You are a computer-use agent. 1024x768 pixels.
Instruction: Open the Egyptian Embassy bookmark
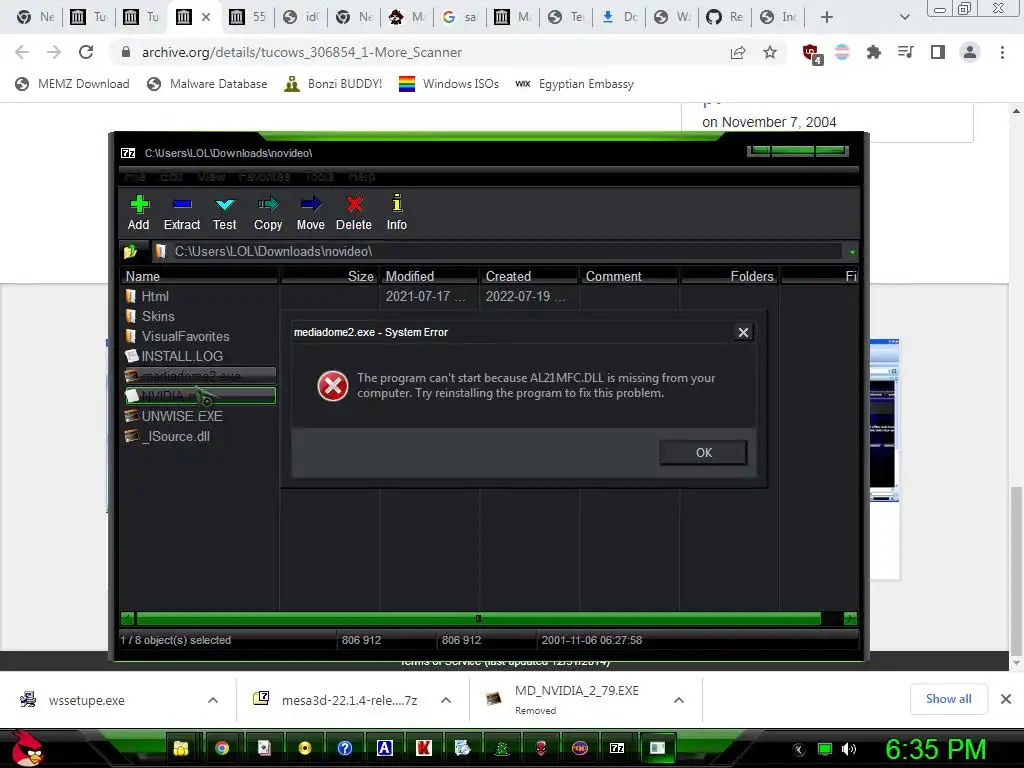pos(575,84)
